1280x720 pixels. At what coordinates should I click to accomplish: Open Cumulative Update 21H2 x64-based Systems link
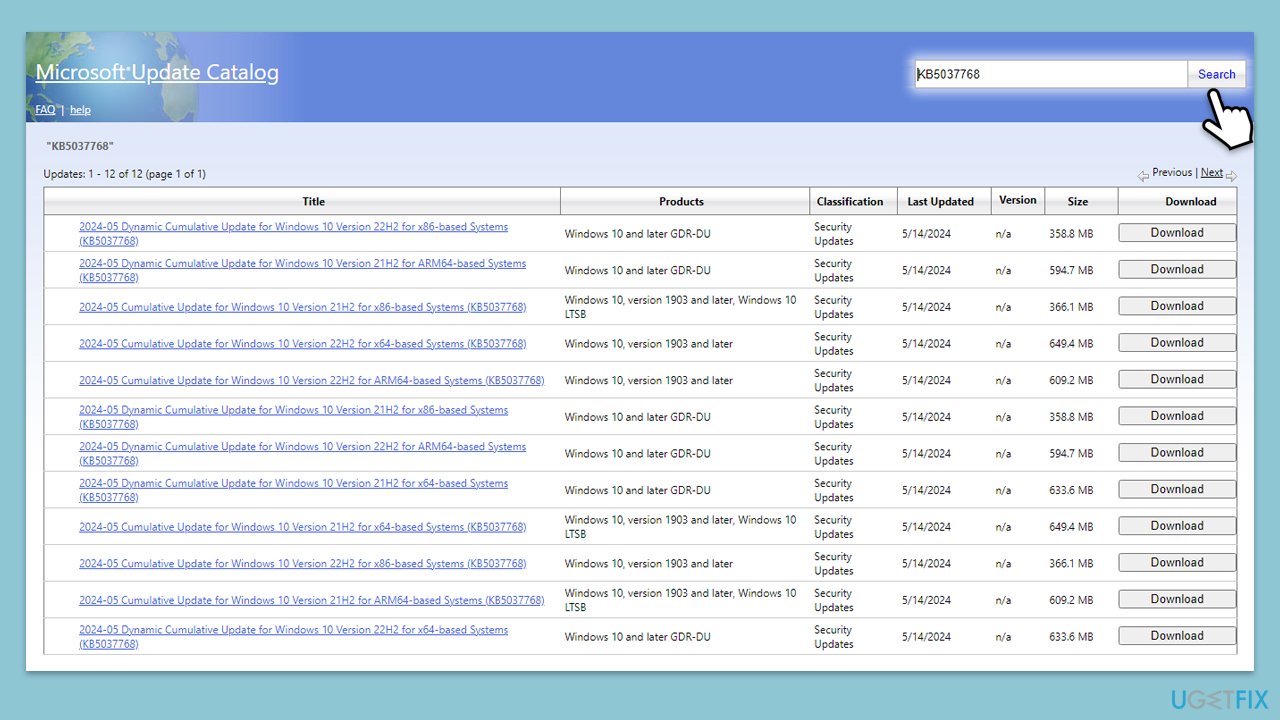pyautogui.click(x=302, y=527)
